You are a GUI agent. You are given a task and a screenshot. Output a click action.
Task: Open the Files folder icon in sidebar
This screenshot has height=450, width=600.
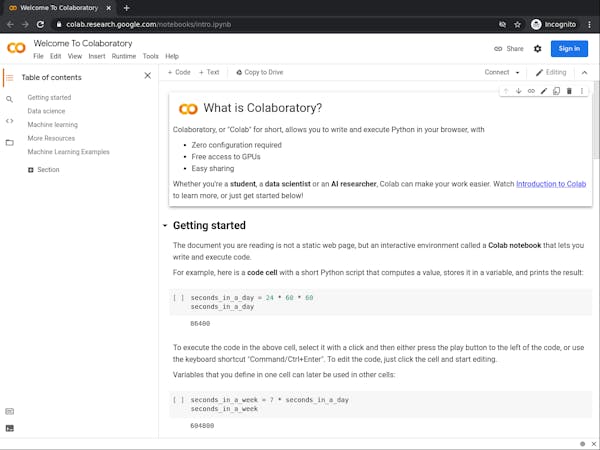tap(9, 142)
